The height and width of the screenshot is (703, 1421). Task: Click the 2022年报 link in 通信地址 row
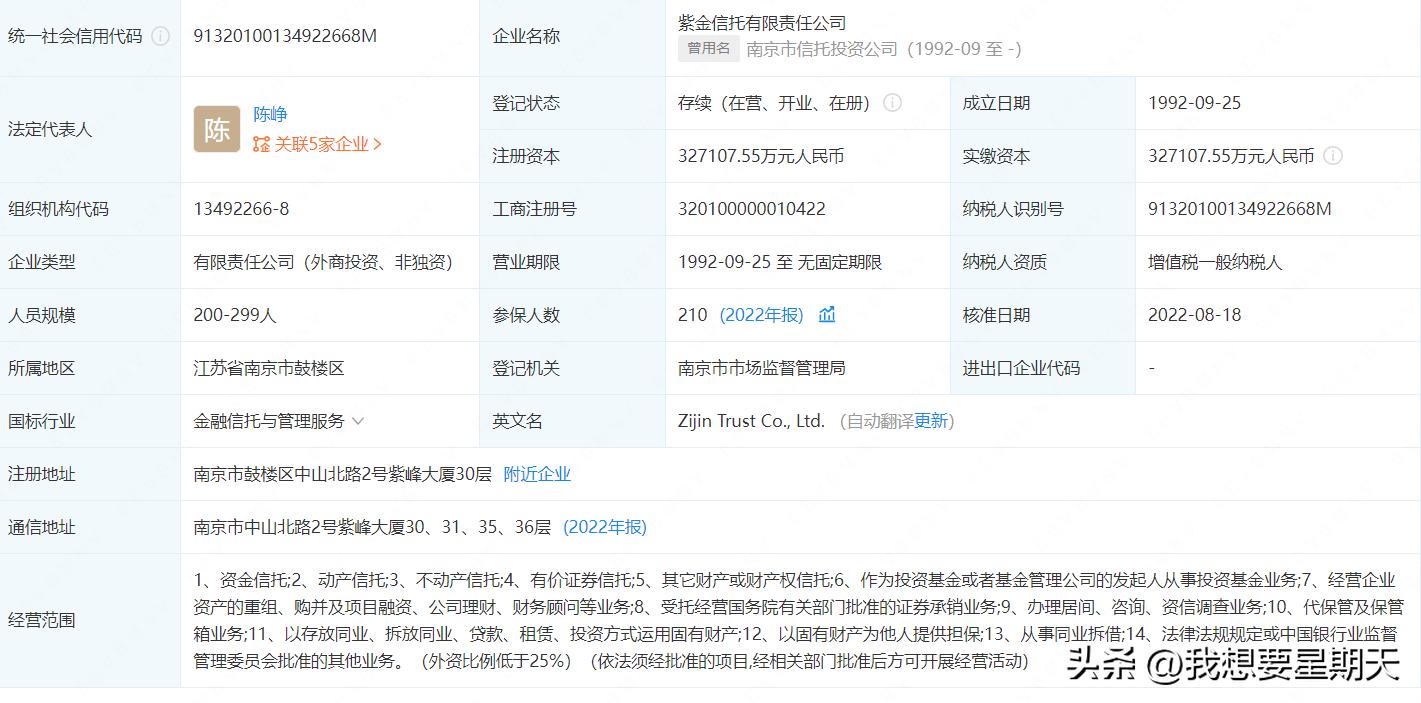tap(604, 526)
